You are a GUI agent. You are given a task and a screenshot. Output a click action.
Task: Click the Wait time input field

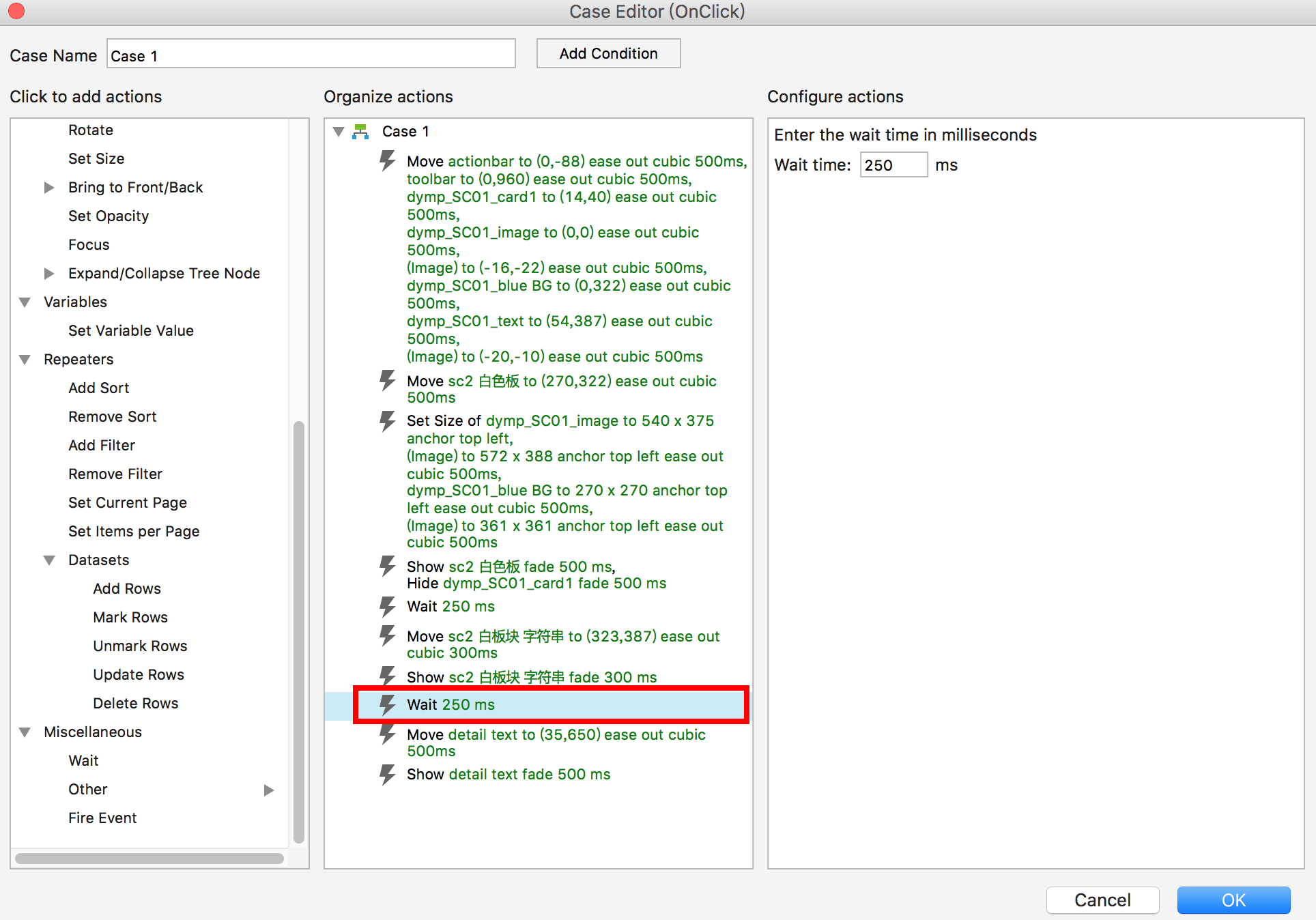pos(893,165)
